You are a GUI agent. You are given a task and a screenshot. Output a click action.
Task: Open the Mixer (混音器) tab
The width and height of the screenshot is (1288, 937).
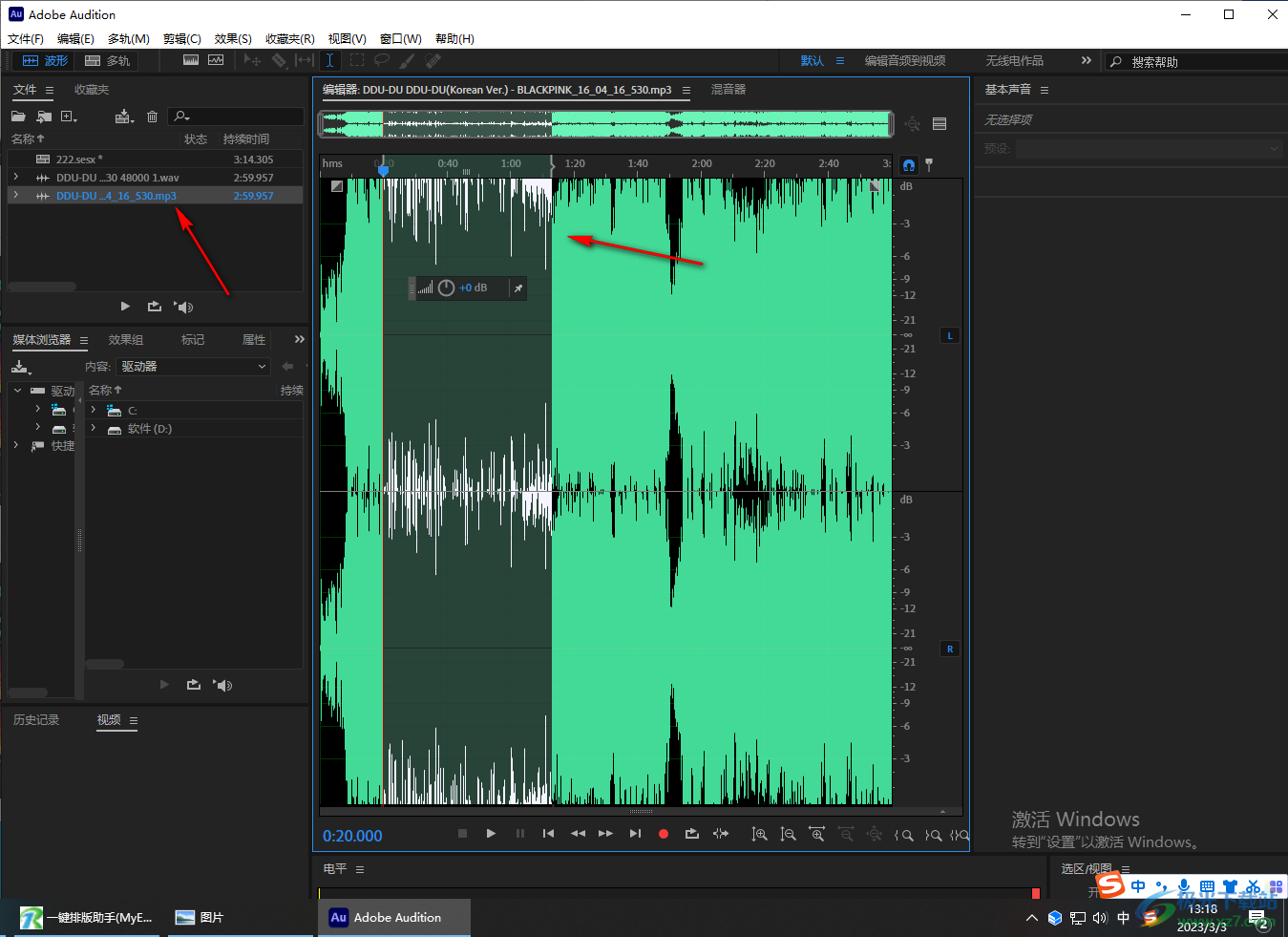tap(728, 90)
